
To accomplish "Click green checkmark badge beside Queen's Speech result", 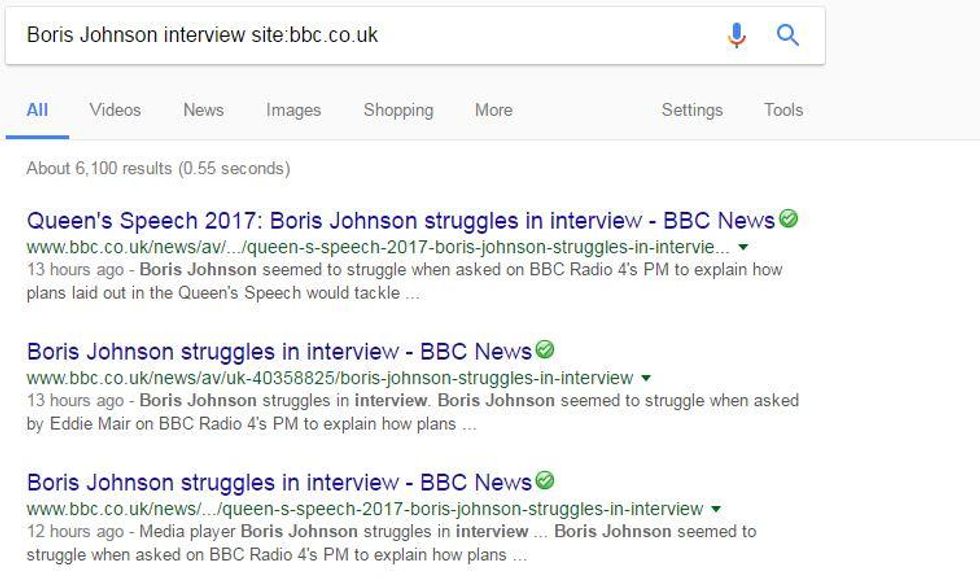I will coord(789,219).
